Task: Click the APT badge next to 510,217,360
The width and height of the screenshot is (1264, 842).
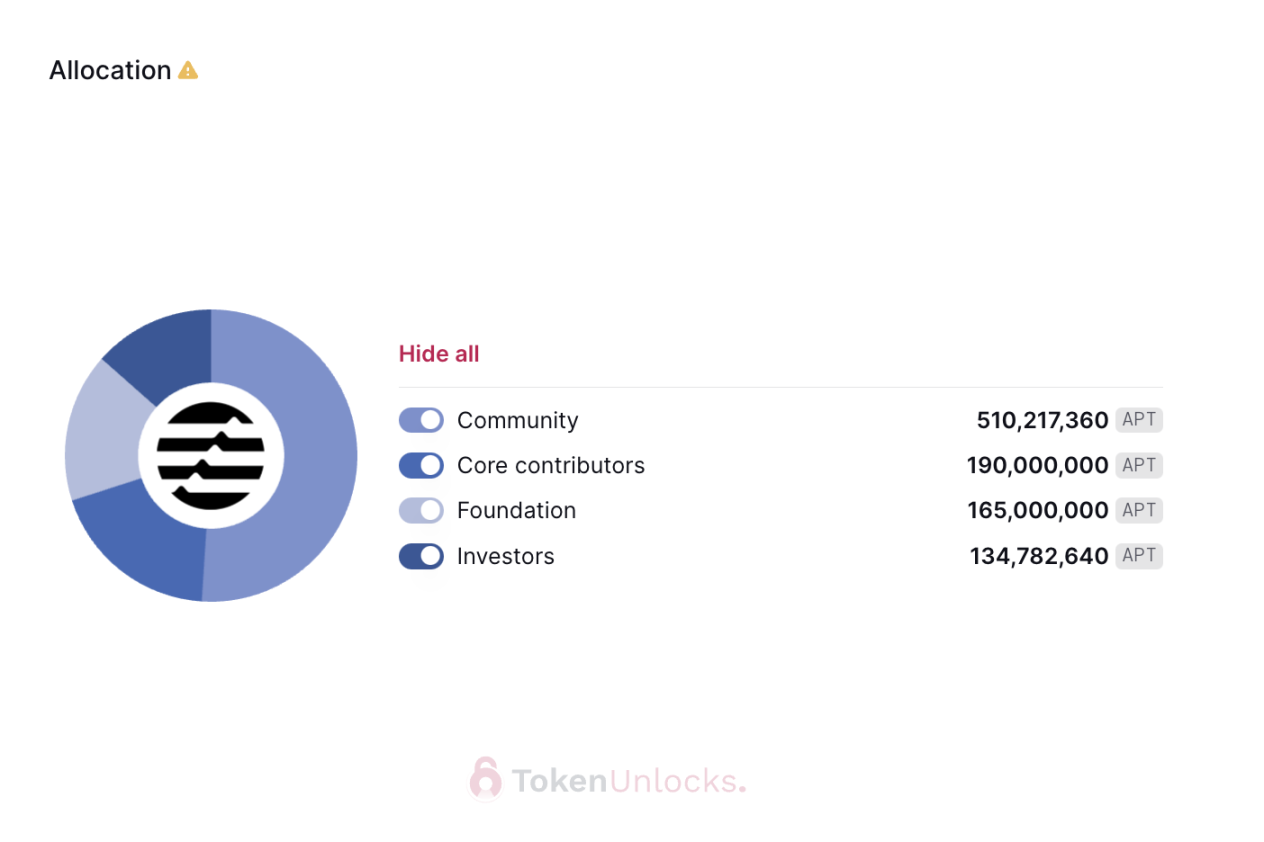Action: point(1139,420)
